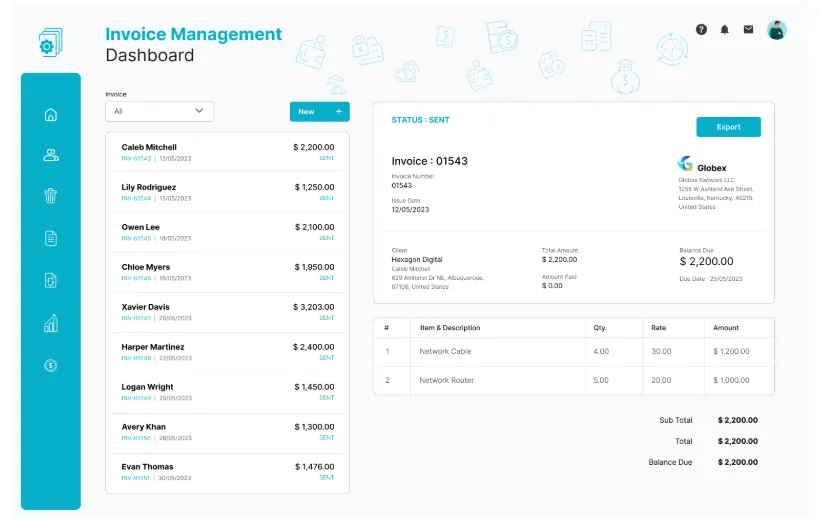Select Xavier Davis invoice in the list
The height and width of the screenshot is (518, 820).
click(227, 312)
